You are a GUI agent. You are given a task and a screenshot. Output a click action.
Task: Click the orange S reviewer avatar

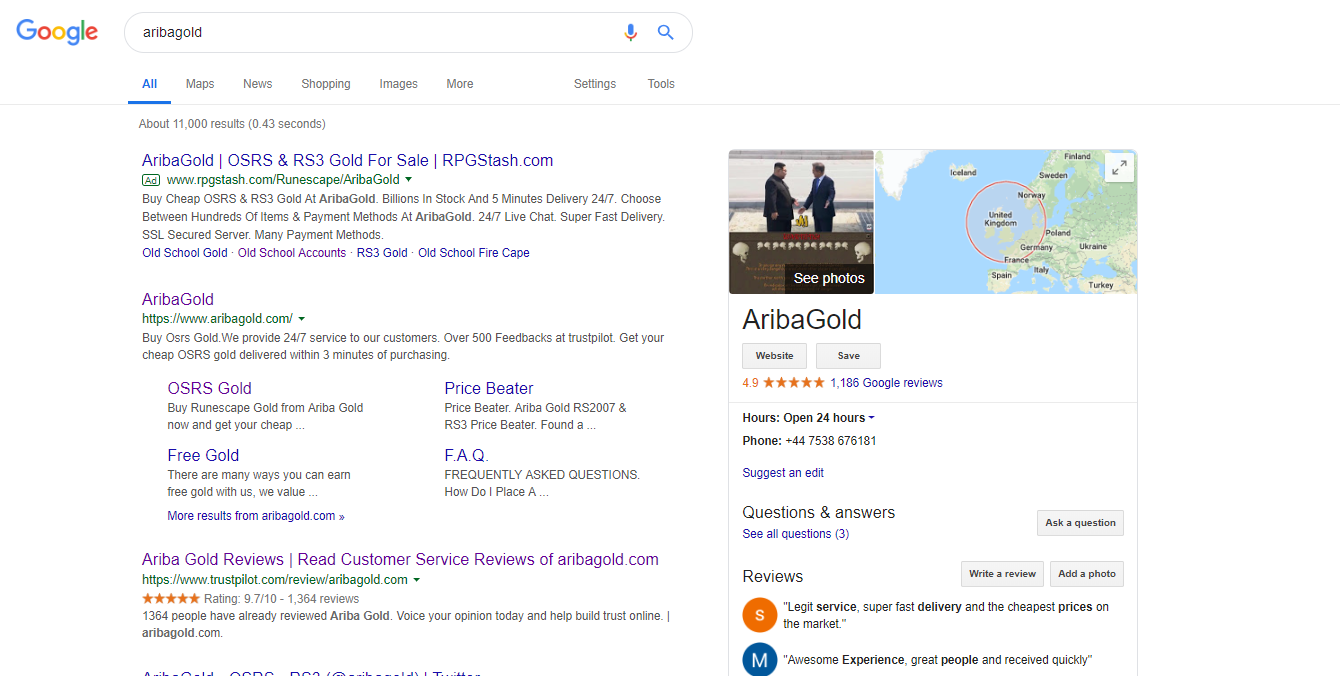pyautogui.click(x=760, y=615)
